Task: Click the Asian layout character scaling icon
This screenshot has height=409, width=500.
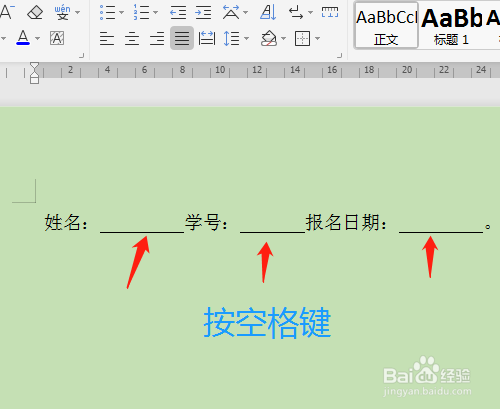Action: point(231,13)
